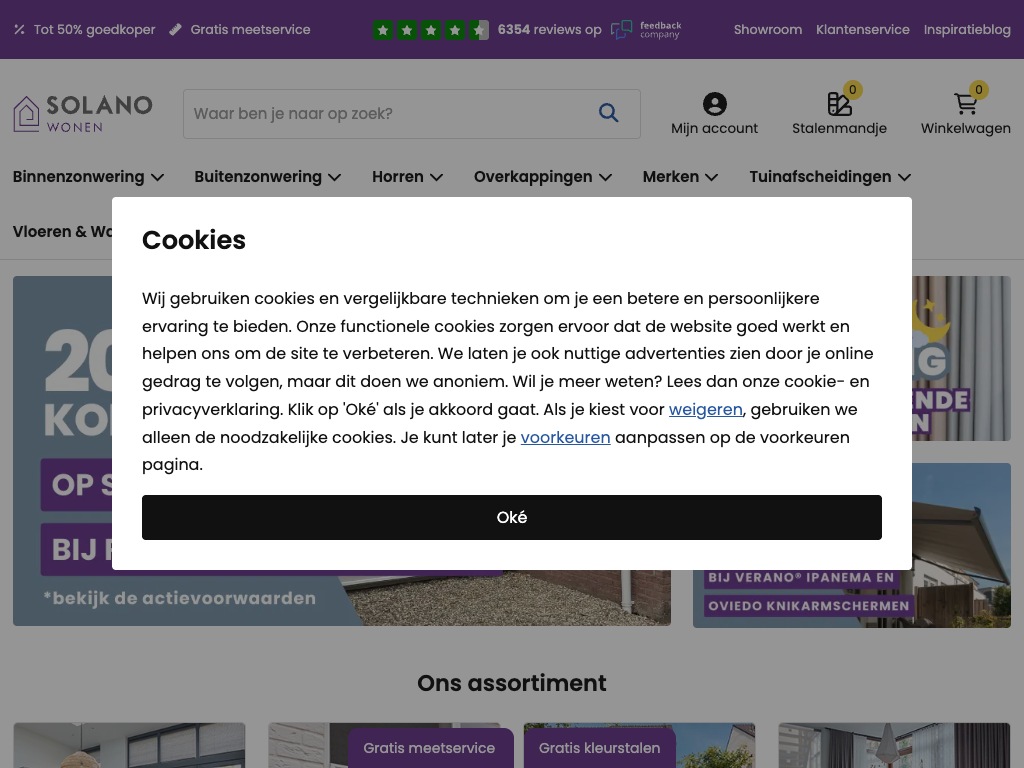
Task: Click the Feedback Company logo icon
Action: tap(621, 29)
